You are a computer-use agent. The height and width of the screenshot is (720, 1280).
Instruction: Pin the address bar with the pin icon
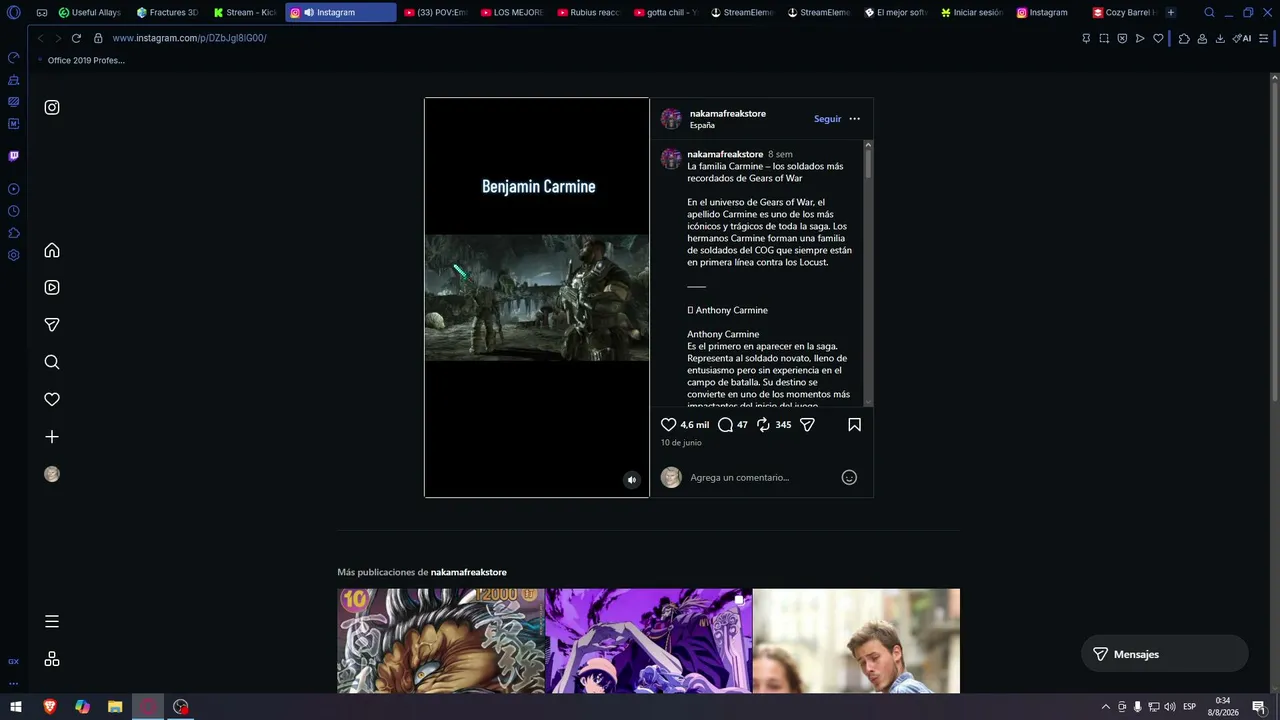pyautogui.click(x=1086, y=38)
